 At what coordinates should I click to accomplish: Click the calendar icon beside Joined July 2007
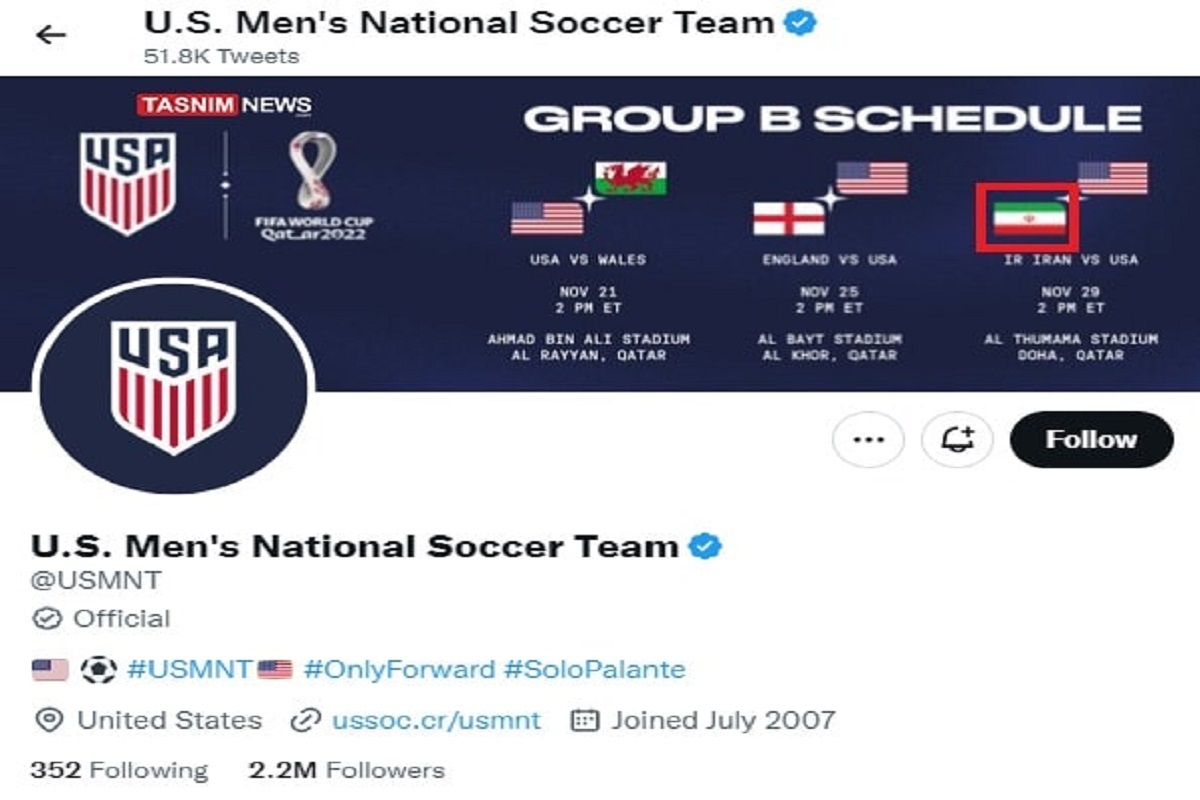point(584,720)
